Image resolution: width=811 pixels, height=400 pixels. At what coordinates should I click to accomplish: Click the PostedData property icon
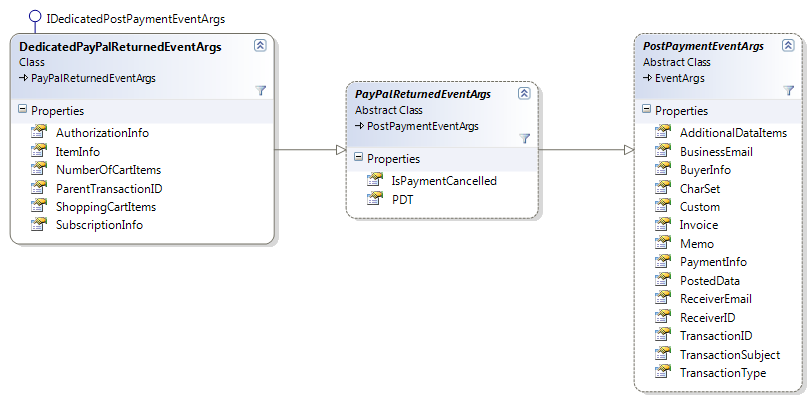tap(663, 280)
